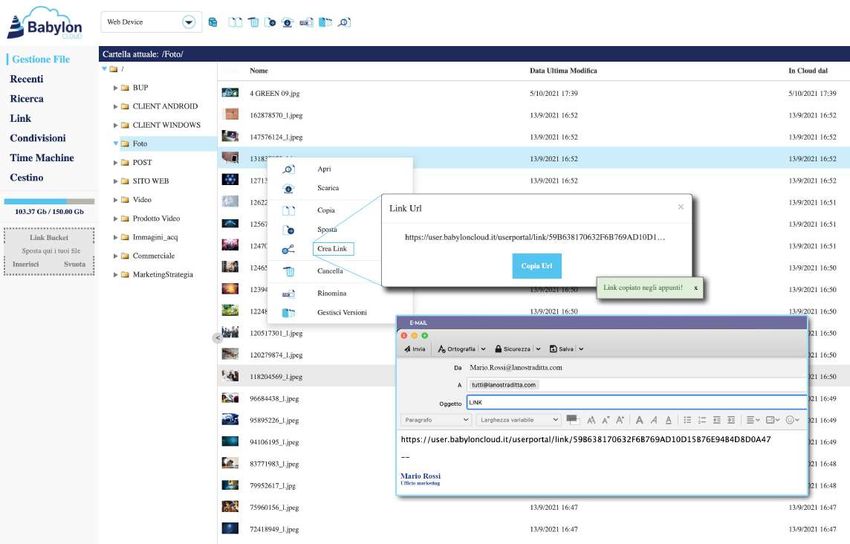Image resolution: width=850 pixels, height=544 pixels.
Task: Dismiss the 'Link copiato negli appunti' notification
Action: pos(696,288)
